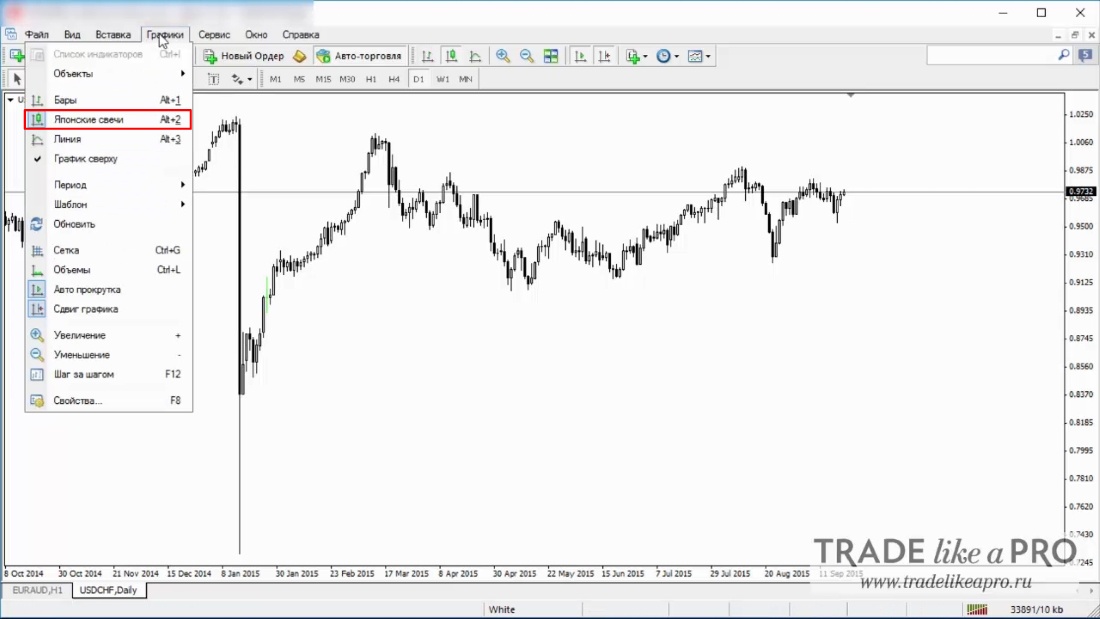Choose Бары menu entry
The width and height of the screenshot is (1100, 619).
pyautogui.click(x=108, y=100)
